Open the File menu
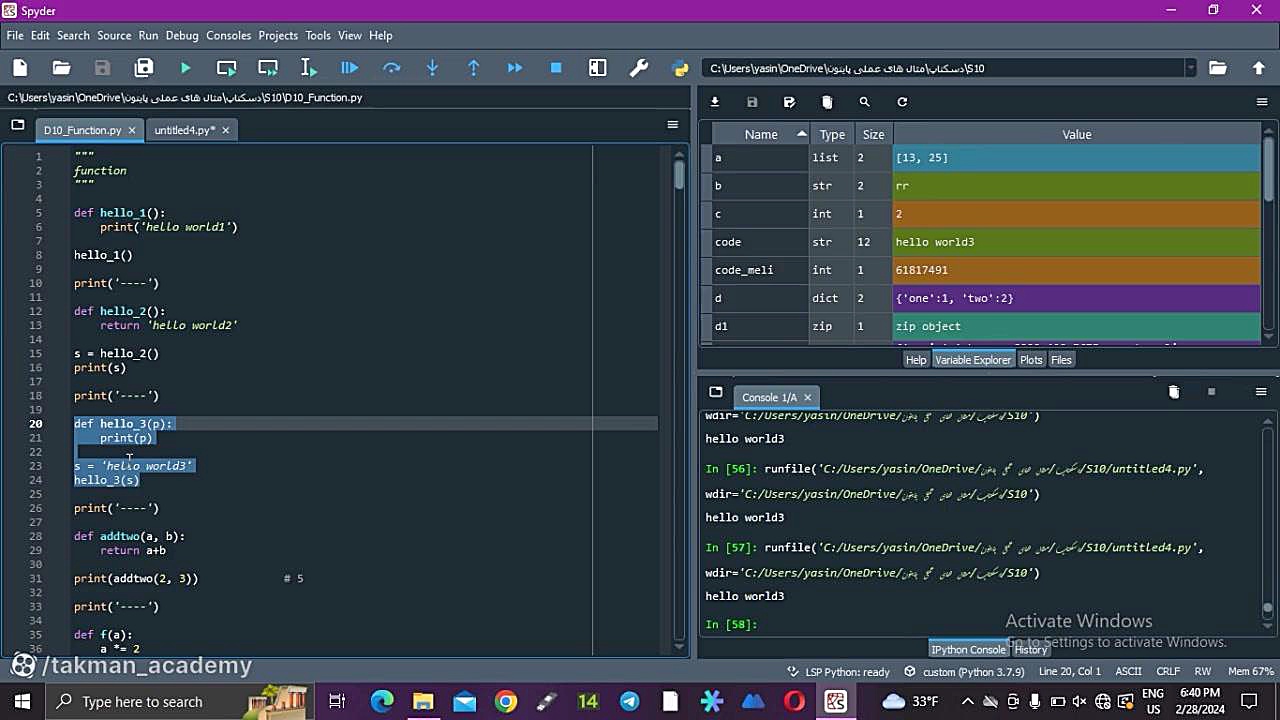The image size is (1280, 720). click(x=15, y=35)
